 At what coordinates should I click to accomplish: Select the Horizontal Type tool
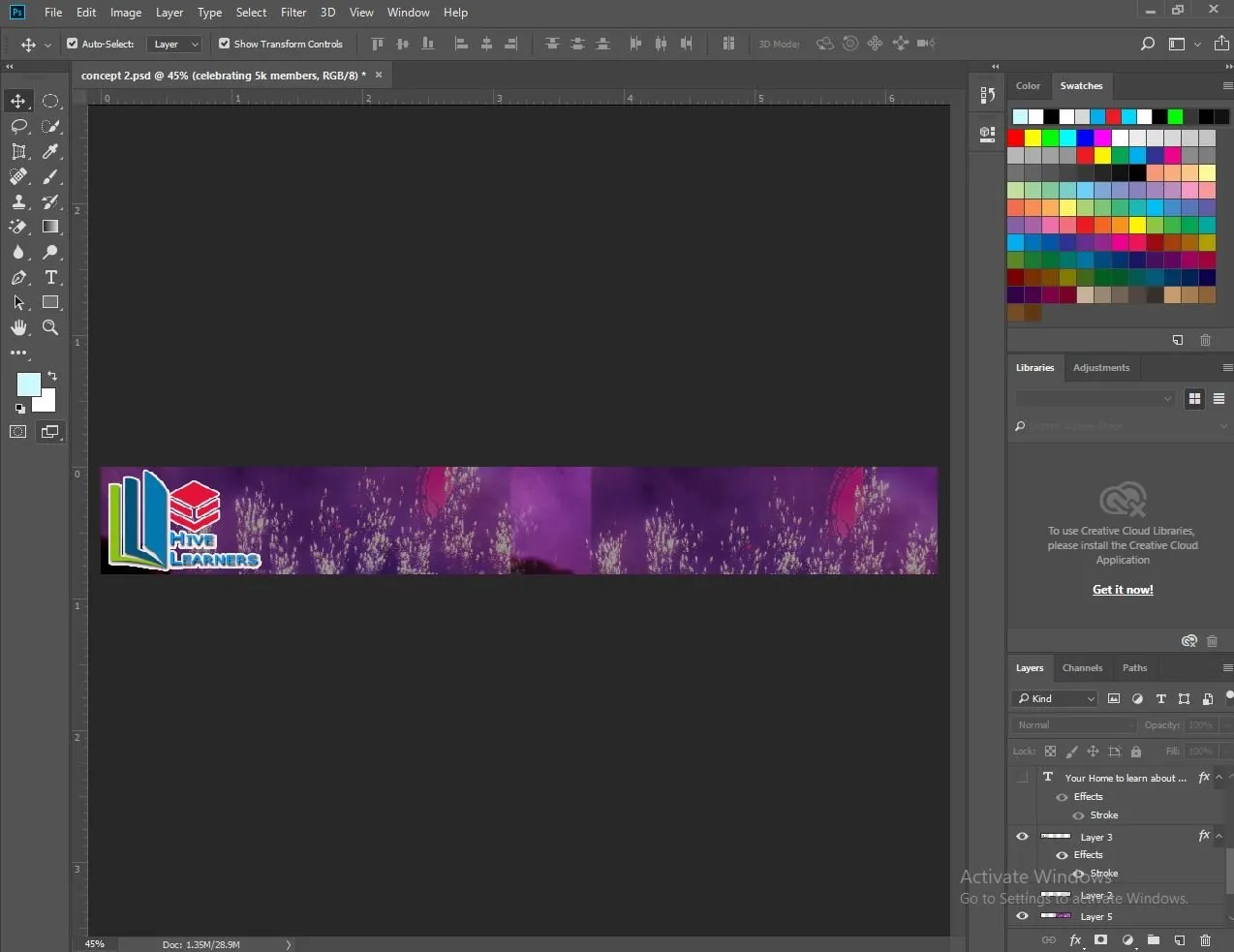tap(50, 277)
